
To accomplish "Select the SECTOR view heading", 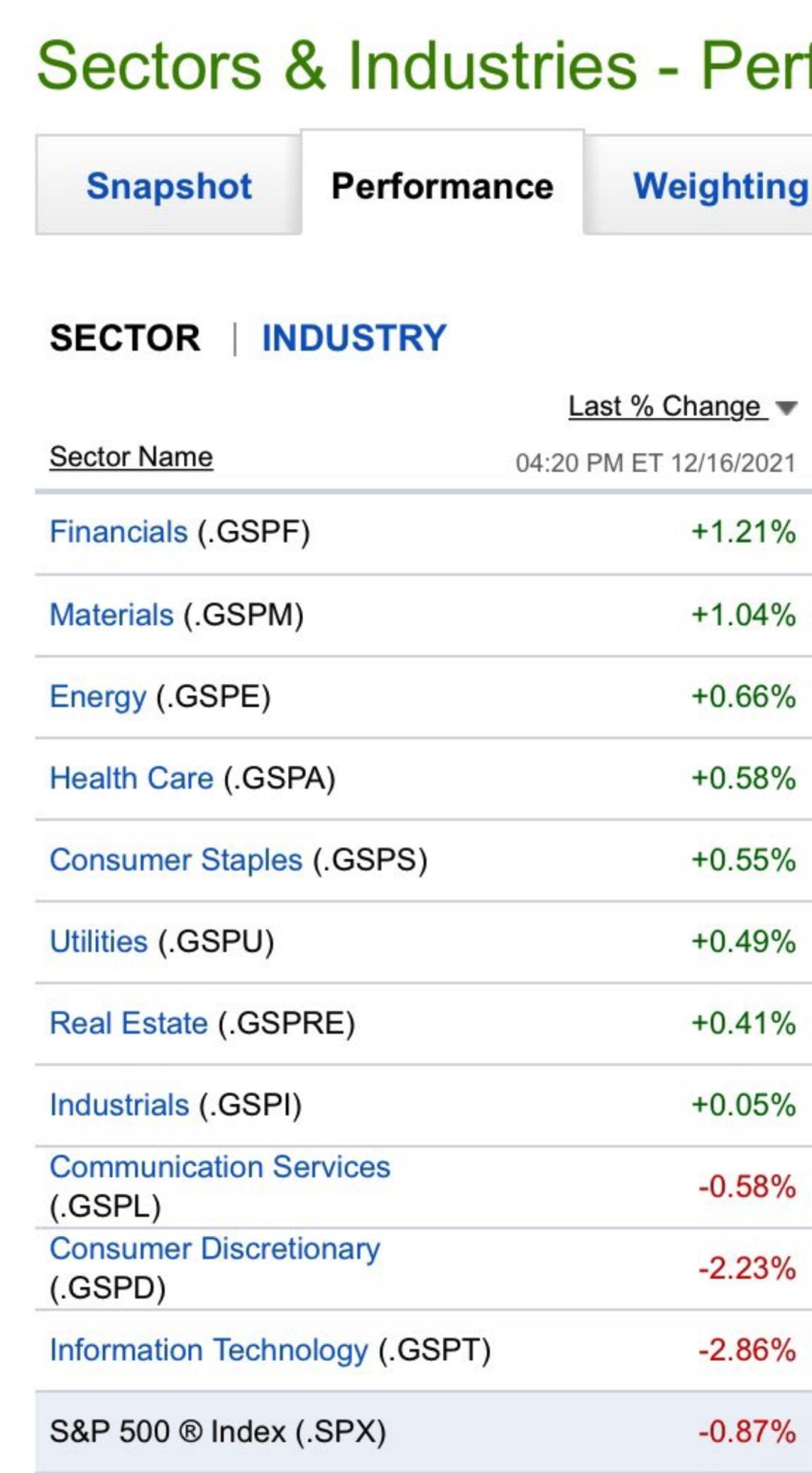I will (125, 338).
